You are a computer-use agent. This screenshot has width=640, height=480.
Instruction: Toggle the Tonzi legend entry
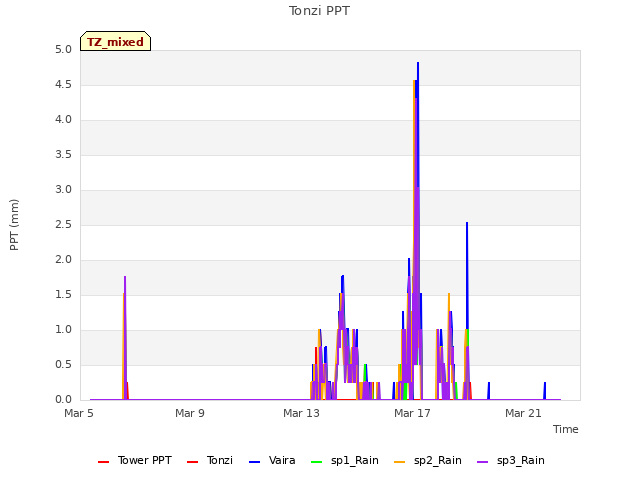(210, 460)
